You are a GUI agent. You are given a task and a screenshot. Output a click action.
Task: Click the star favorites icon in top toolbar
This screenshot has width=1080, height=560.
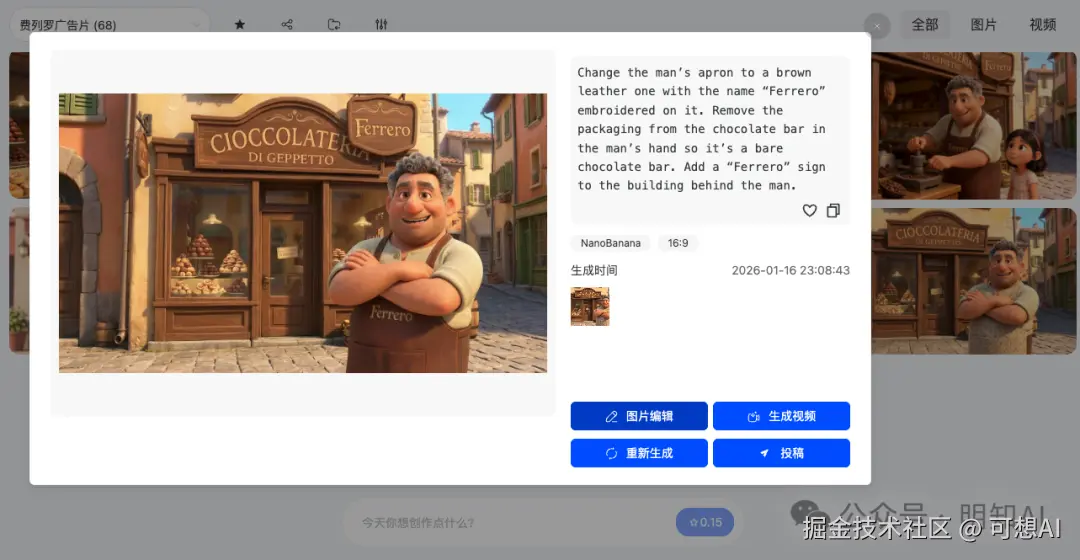[x=240, y=25]
